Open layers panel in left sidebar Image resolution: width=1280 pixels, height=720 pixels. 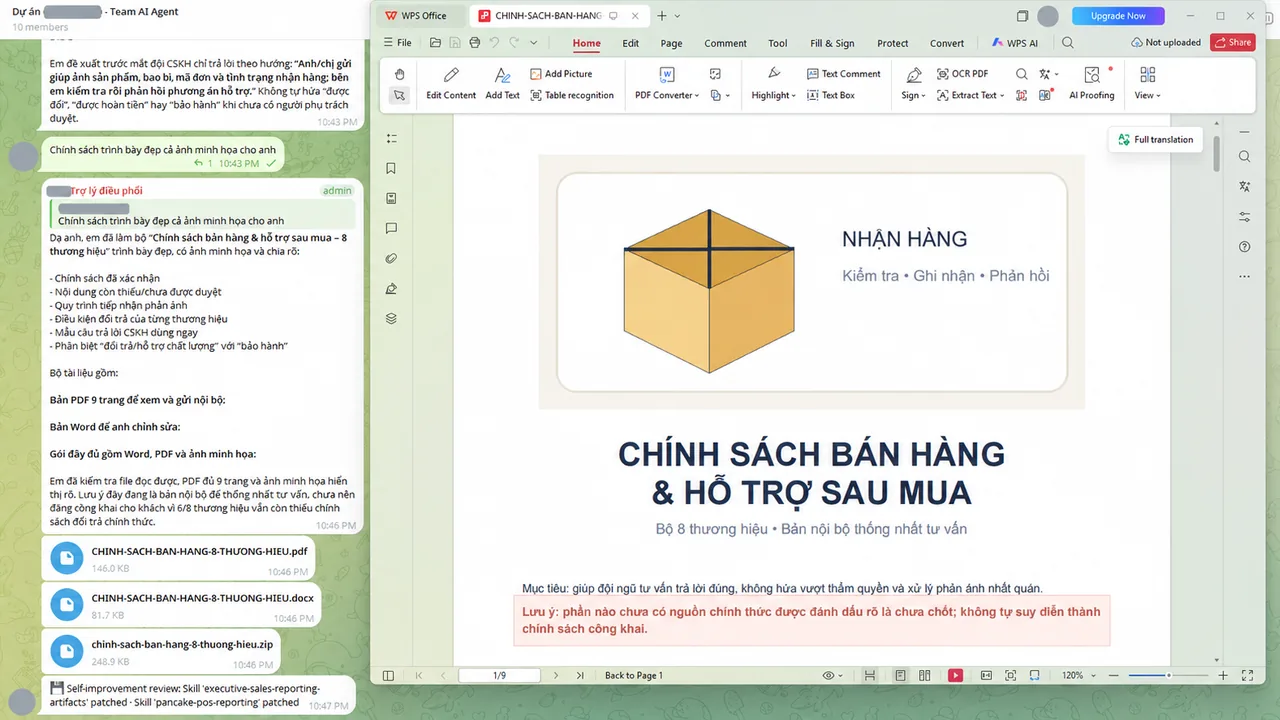pos(391,318)
